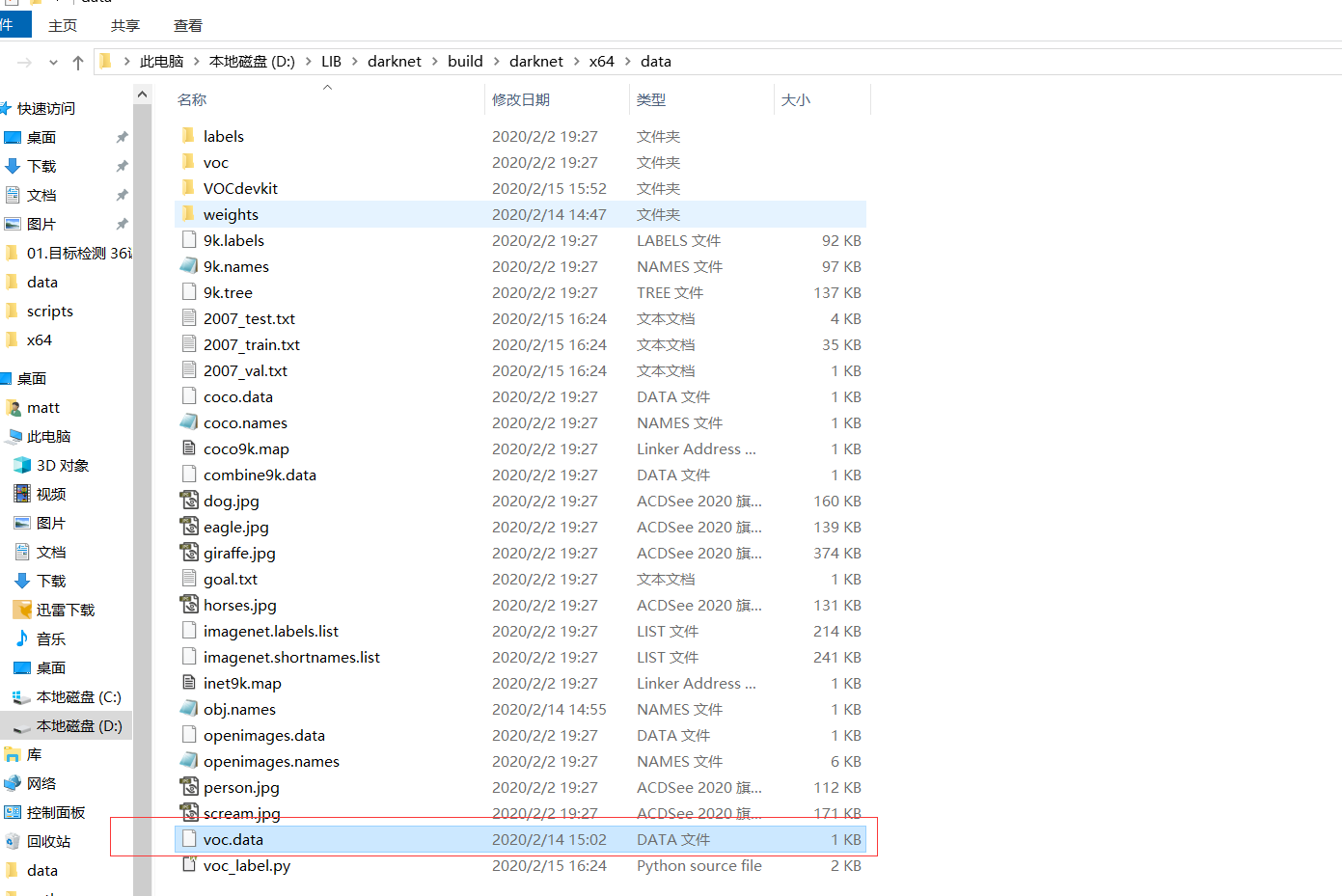Image resolution: width=1342 pixels, height=896 pixels.
Task: Click the eagle.jpg image file icon
Action: pos(189,527)
